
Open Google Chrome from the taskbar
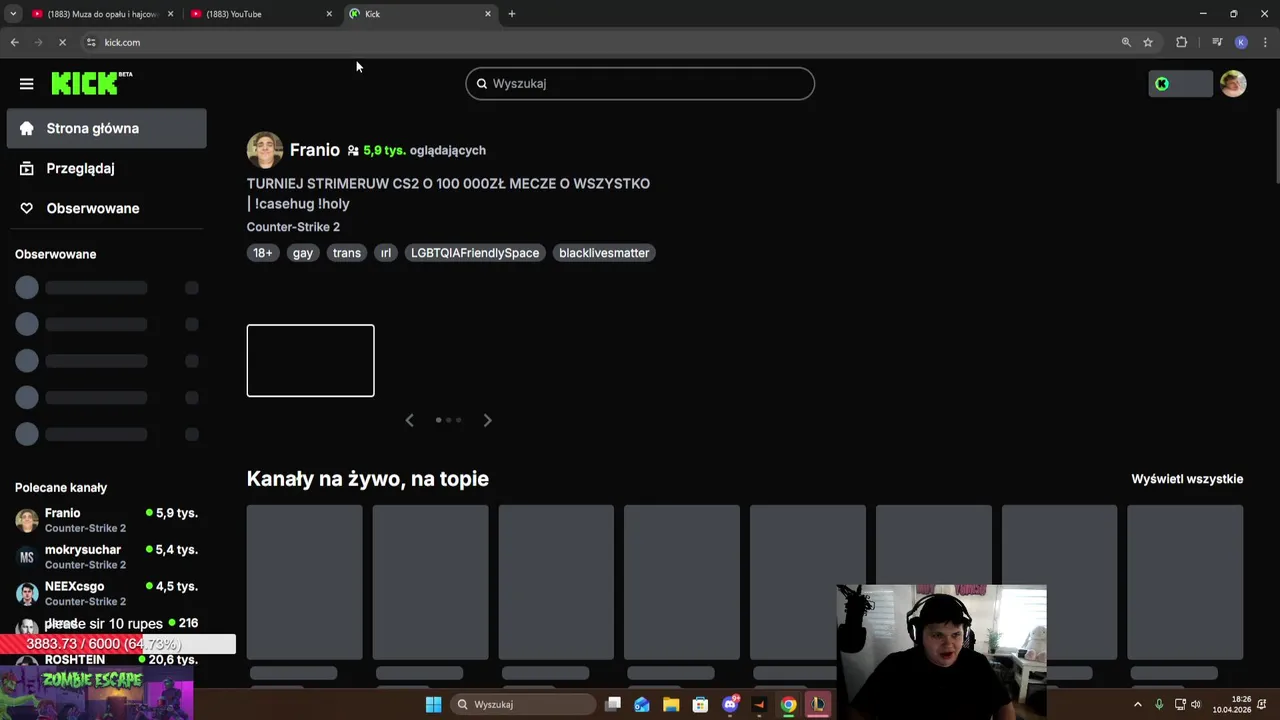pyautogui.click(x=788, y=704)
